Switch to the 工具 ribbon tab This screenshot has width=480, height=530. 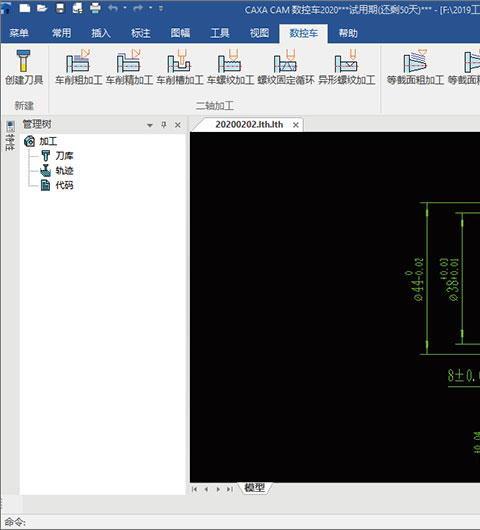[220, 33]
